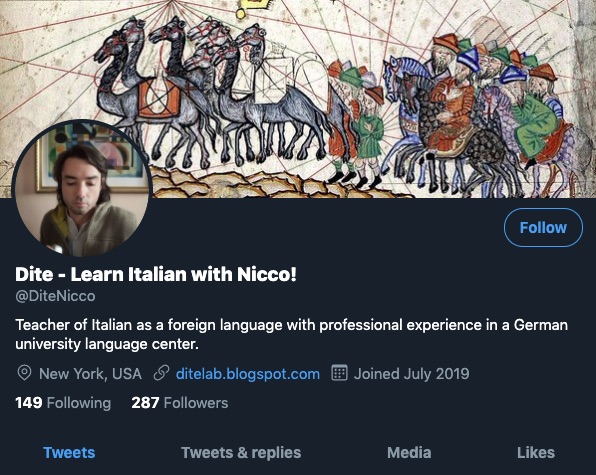Select the Tweets tab
The height and width of the screenshot is (475, 596).
[x=69, y=453]
